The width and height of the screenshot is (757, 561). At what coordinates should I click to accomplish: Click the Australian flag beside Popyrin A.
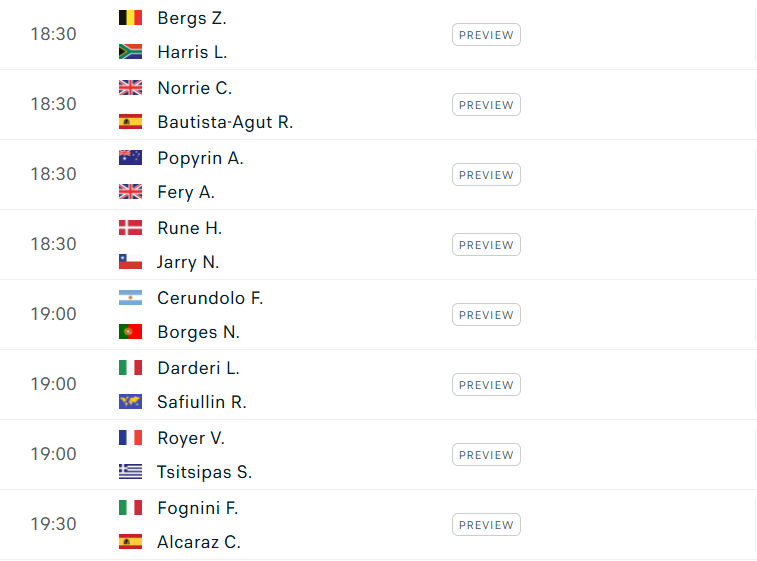(130, 158)
